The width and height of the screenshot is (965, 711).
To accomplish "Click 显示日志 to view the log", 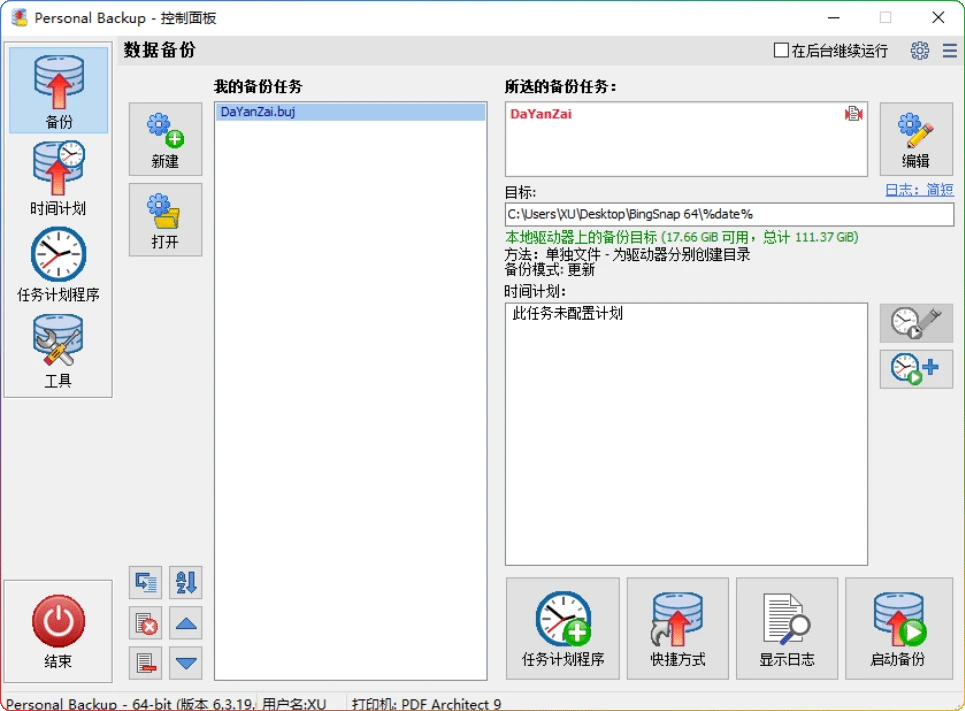I will point(787,628).
